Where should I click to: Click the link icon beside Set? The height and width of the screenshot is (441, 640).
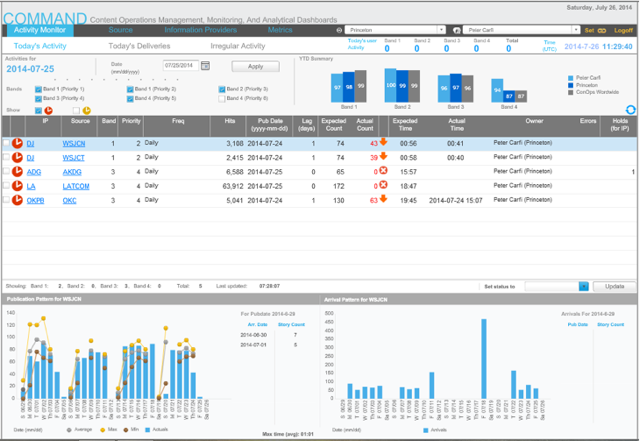[x=602, y=31]
